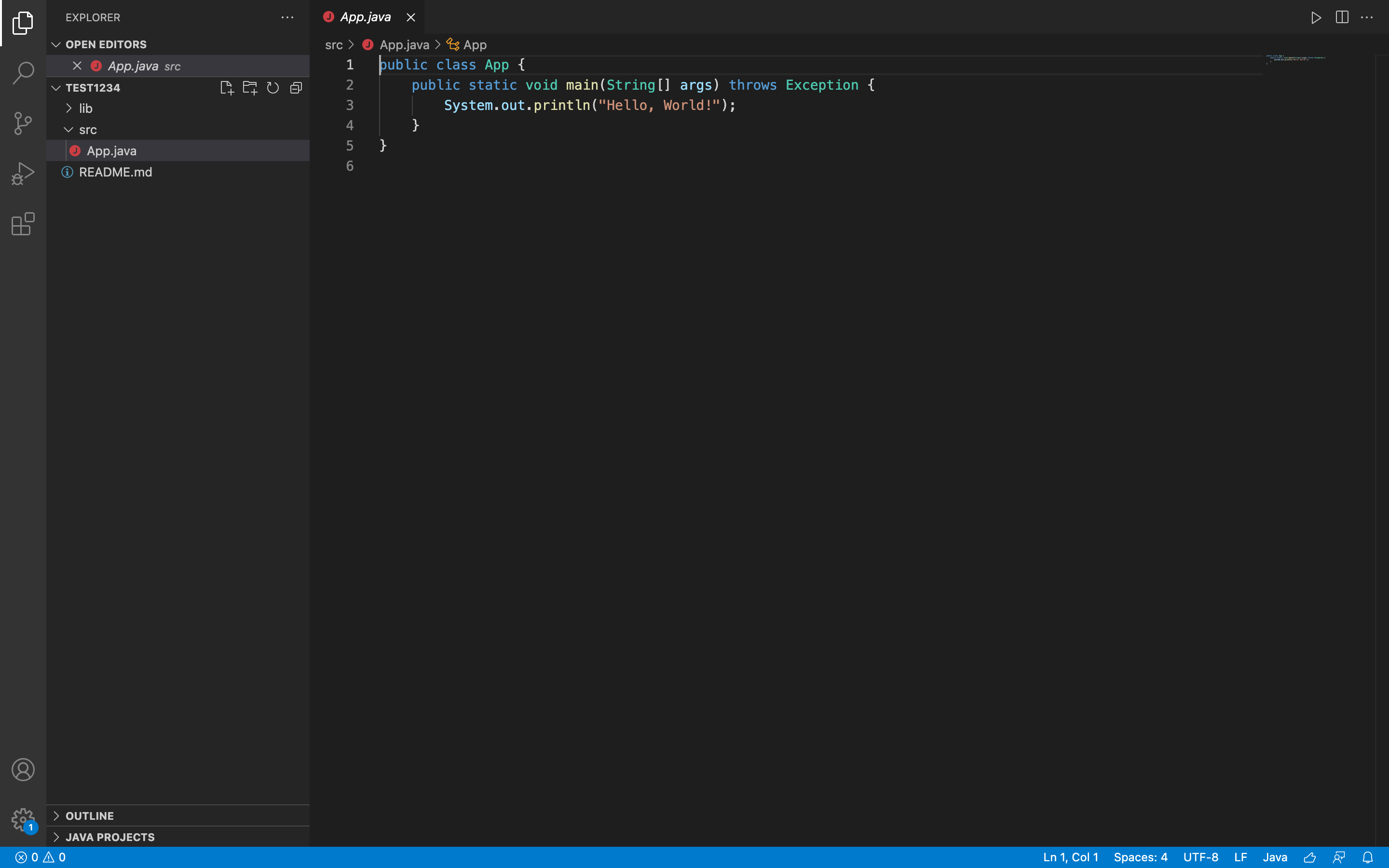The width and height of the screenshot is (1389, 868).
Task: Open the notifications bell in status bar
Action: click(1368, 857)
